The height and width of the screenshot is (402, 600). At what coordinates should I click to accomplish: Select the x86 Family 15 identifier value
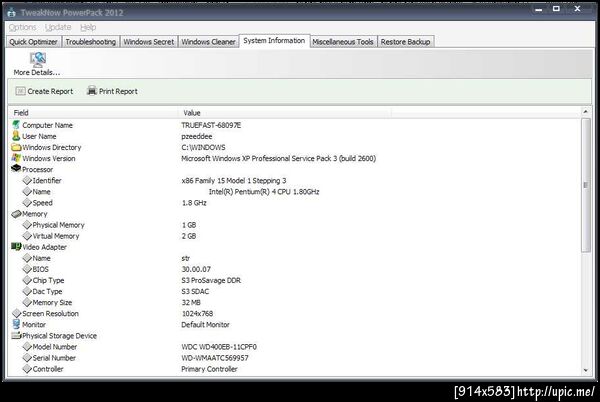pos(234,181)
